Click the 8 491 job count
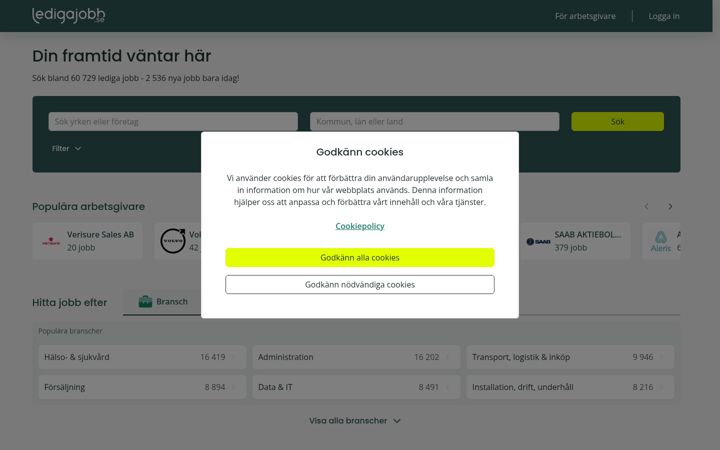This screenshot has width=720, height=450. tap(428, 387)
